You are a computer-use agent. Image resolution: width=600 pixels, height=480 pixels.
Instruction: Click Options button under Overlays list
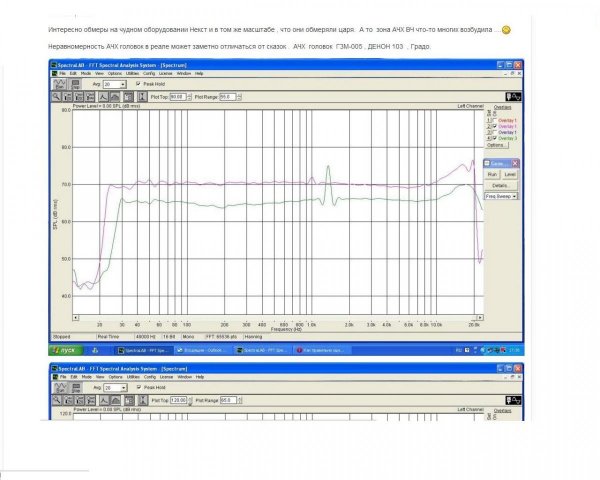pos(497,145)
